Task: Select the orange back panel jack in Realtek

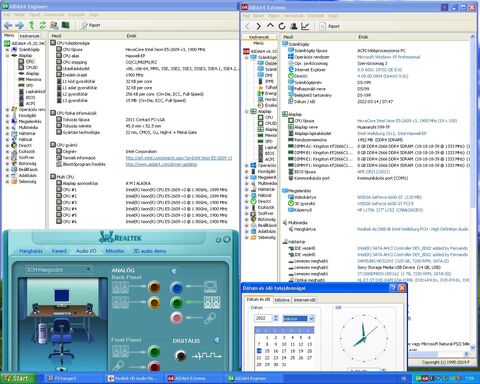Action: pyautogui.click(x=154, y=287)
